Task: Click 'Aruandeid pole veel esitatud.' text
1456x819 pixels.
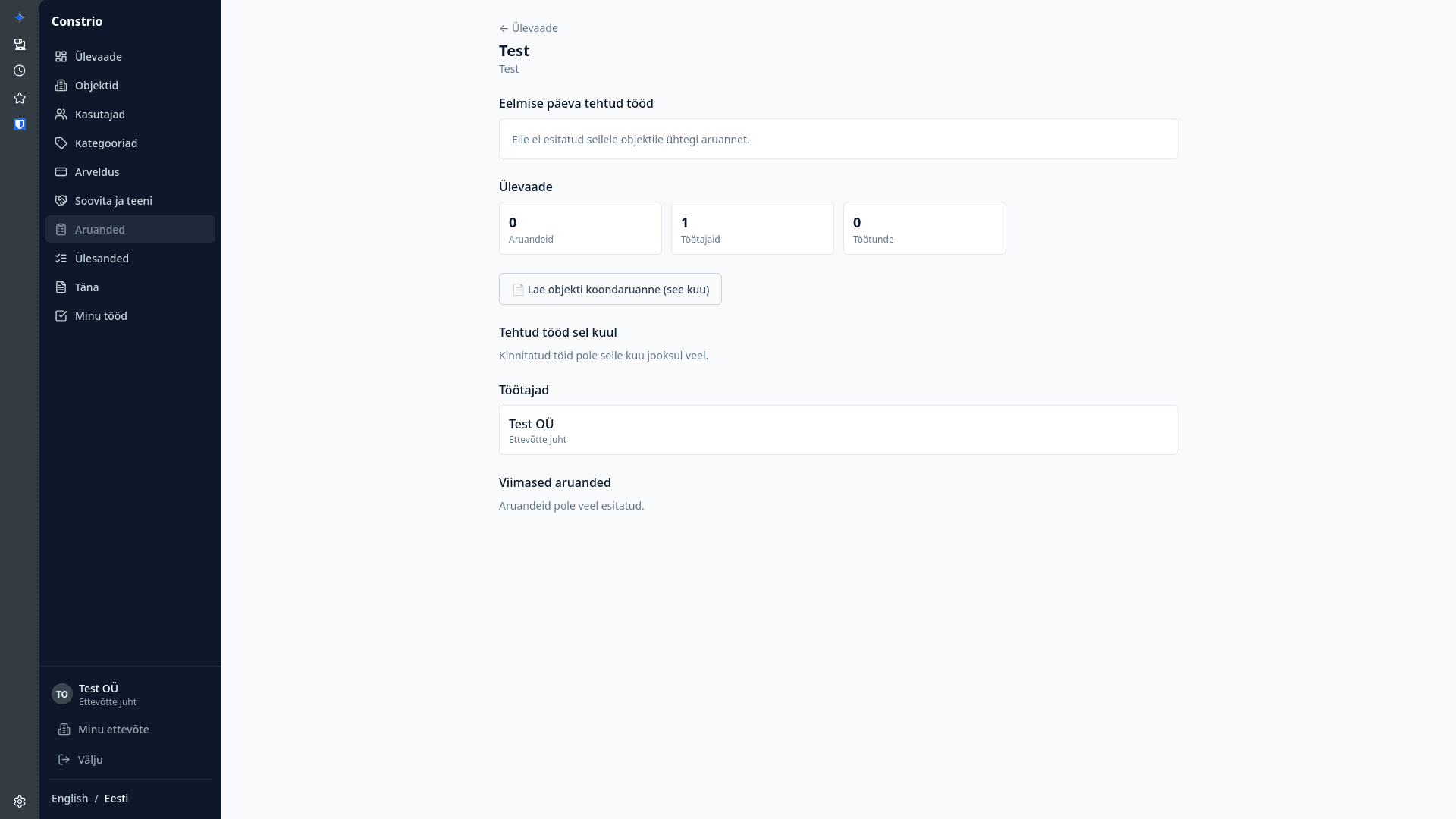Action: point(572,506)
